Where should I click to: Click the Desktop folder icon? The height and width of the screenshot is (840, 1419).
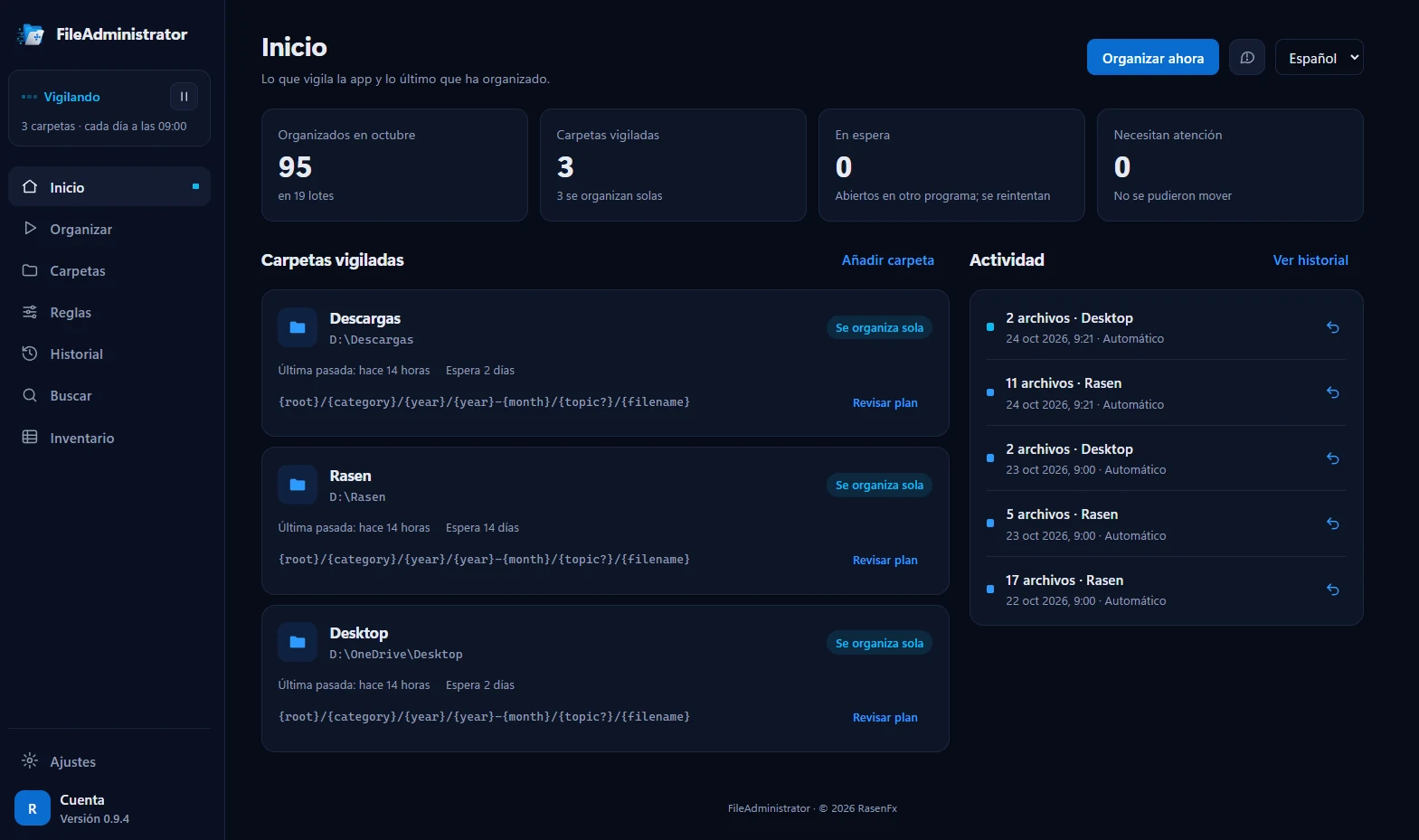(298, 642)
